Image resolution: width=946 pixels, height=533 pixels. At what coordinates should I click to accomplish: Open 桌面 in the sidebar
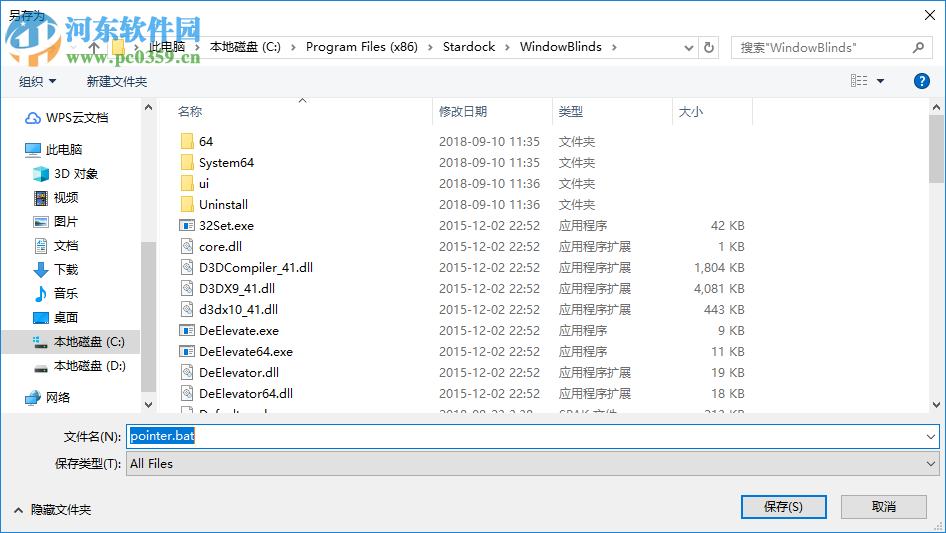tap(56, 318)
